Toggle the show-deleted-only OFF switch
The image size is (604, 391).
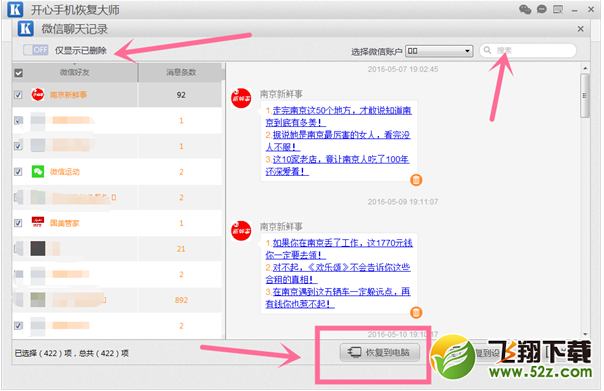(x=35, y=50)
